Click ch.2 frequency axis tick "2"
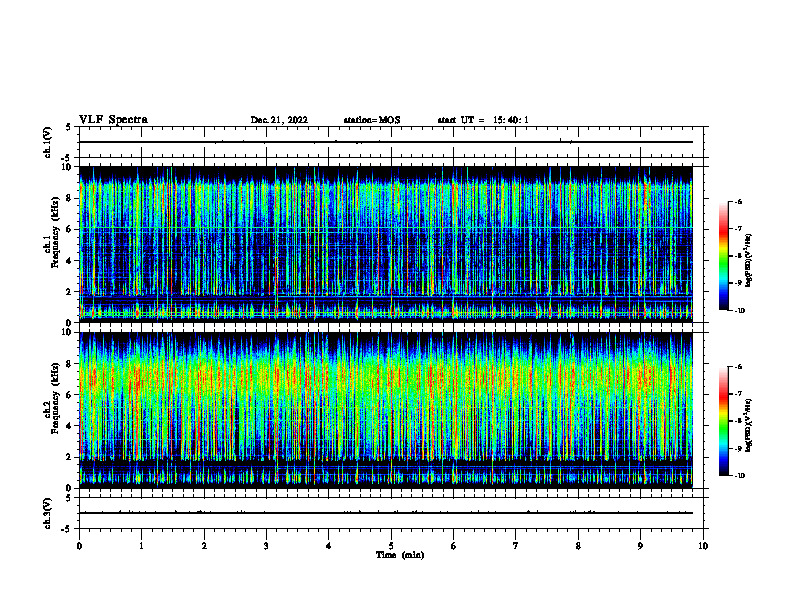792x612 pixels. coord(69,457)
